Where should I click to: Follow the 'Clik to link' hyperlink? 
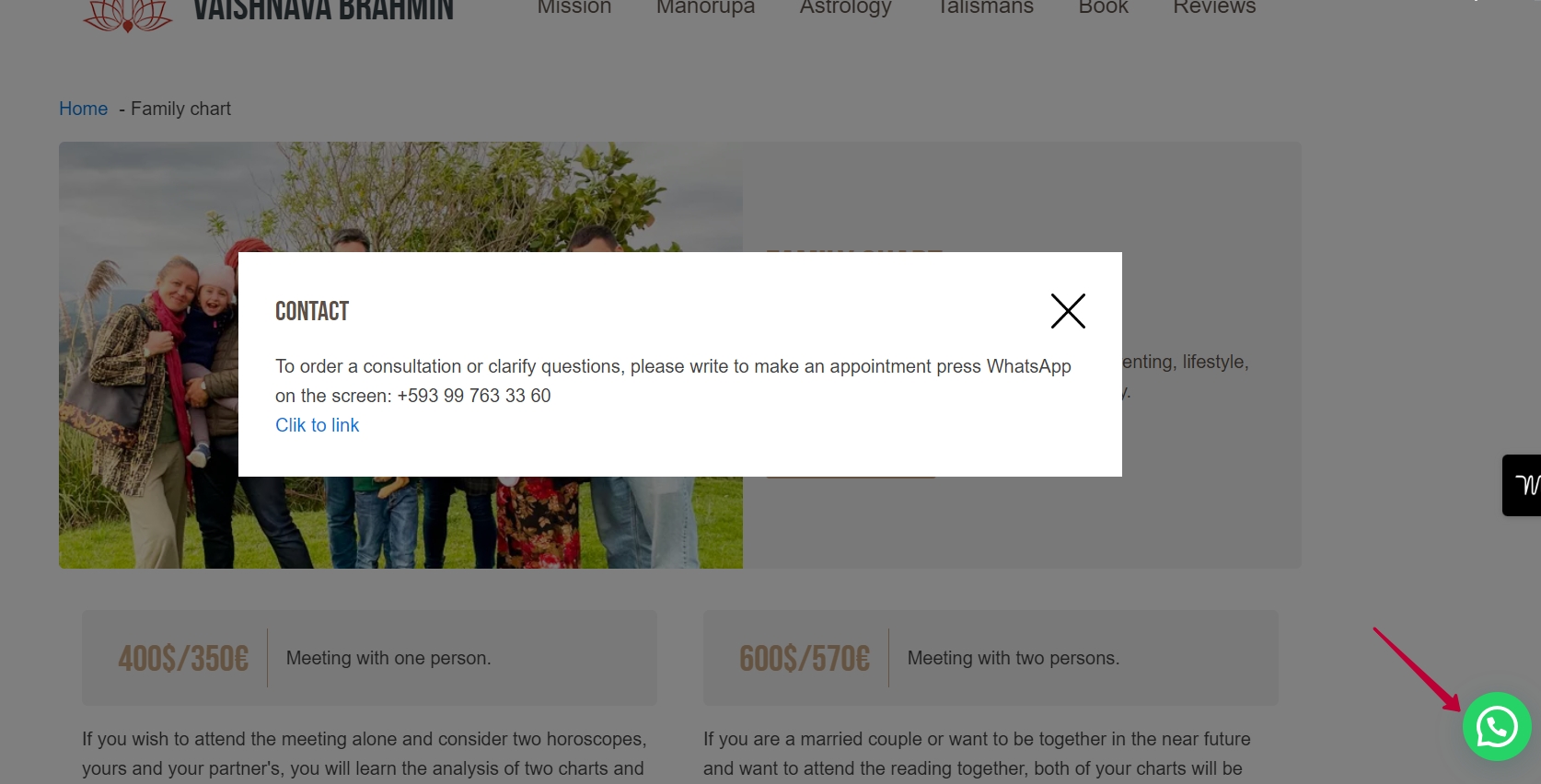click(x=317, y=425)
